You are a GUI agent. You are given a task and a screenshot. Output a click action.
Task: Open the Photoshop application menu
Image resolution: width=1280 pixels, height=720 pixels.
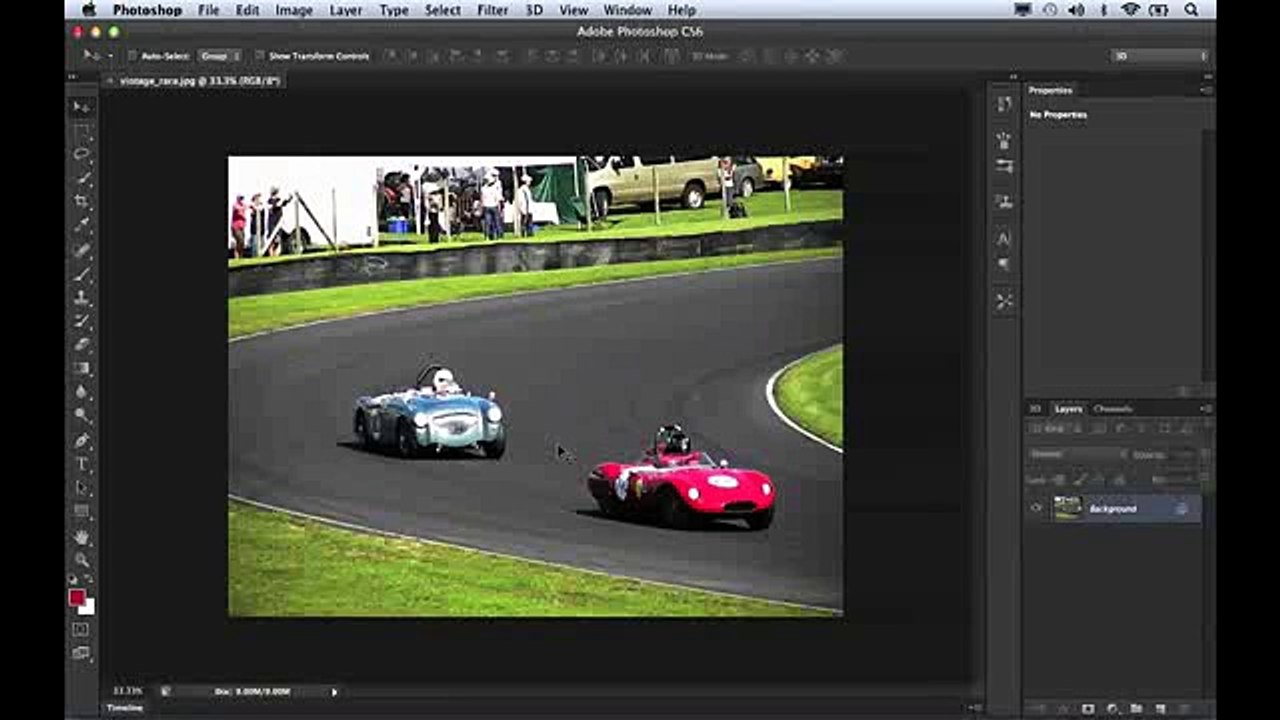pos(147,9)
